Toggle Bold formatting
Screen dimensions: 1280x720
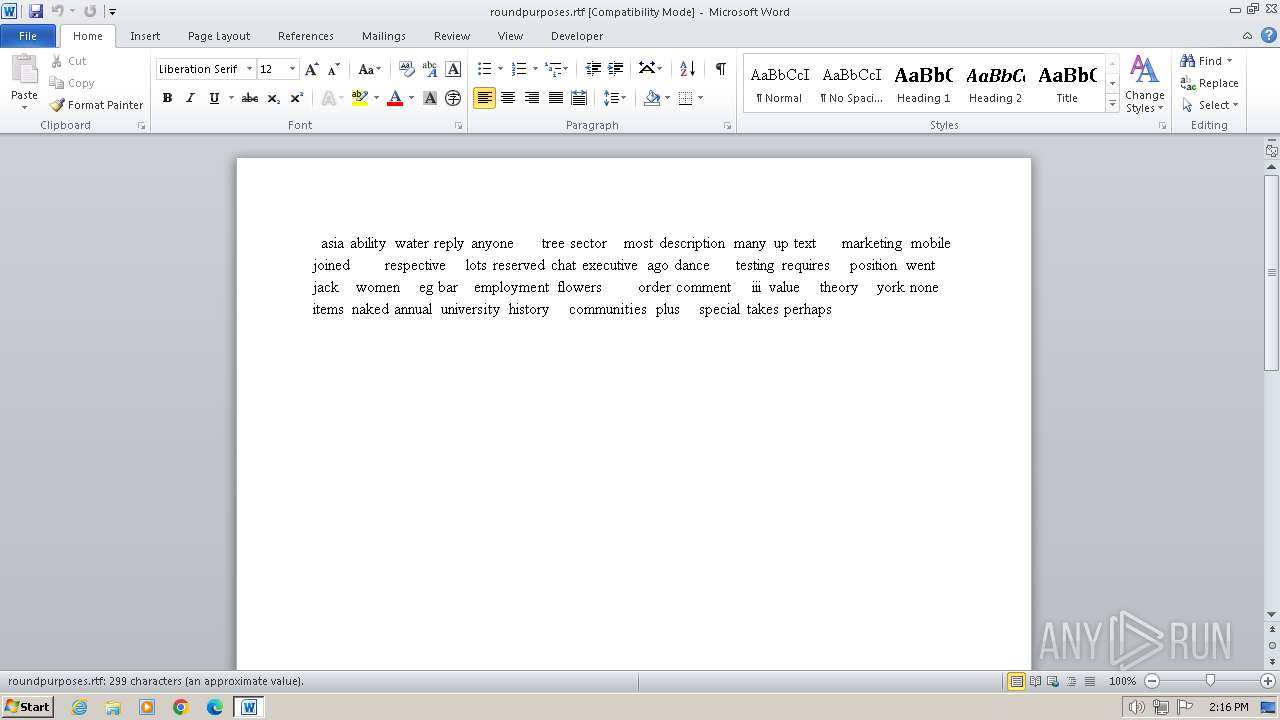point(167,98)
